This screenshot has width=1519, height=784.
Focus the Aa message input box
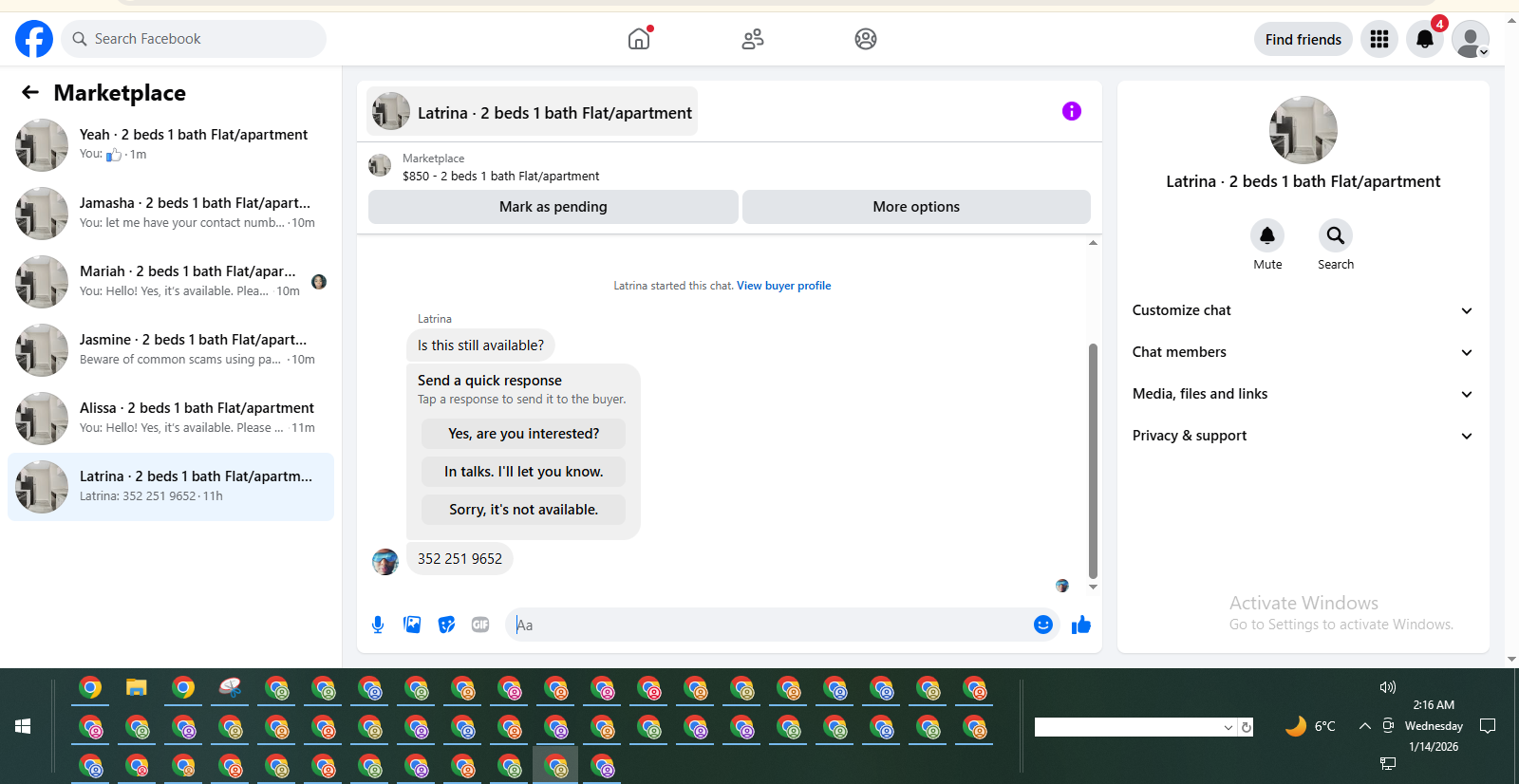pos(767,625)
